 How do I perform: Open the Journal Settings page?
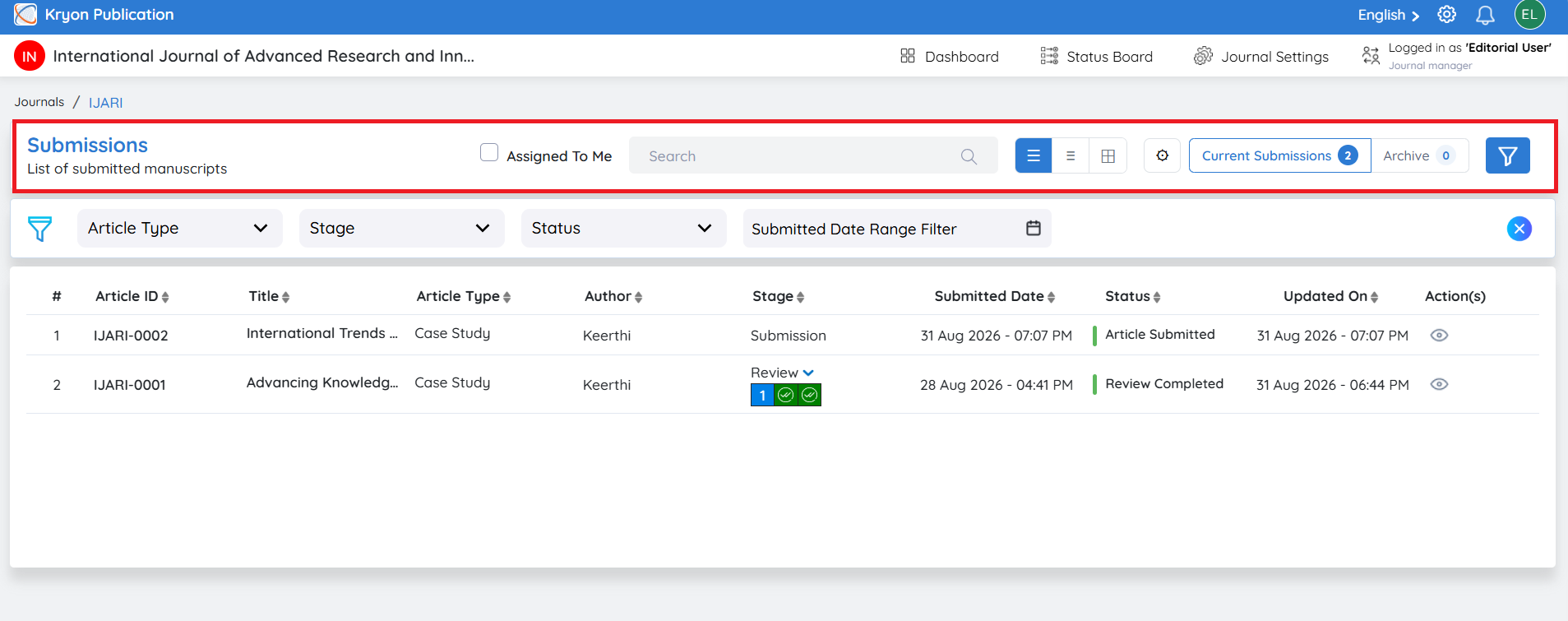pyautogui.click(x=1260, y=56)
